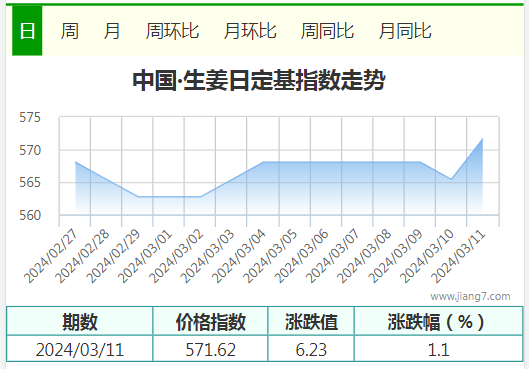Click the 2024/02/27 starting data point
This screenshot has height=369, width=529.
(x=75, y=162)
